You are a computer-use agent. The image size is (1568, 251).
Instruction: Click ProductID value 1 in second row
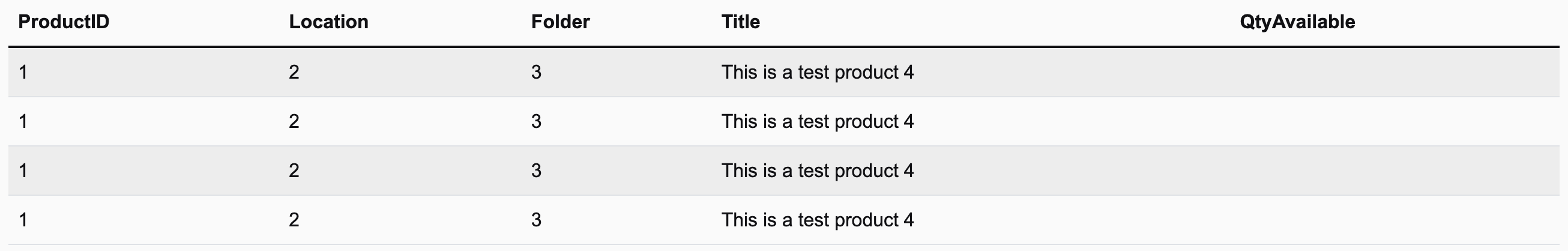click(23, 122)
